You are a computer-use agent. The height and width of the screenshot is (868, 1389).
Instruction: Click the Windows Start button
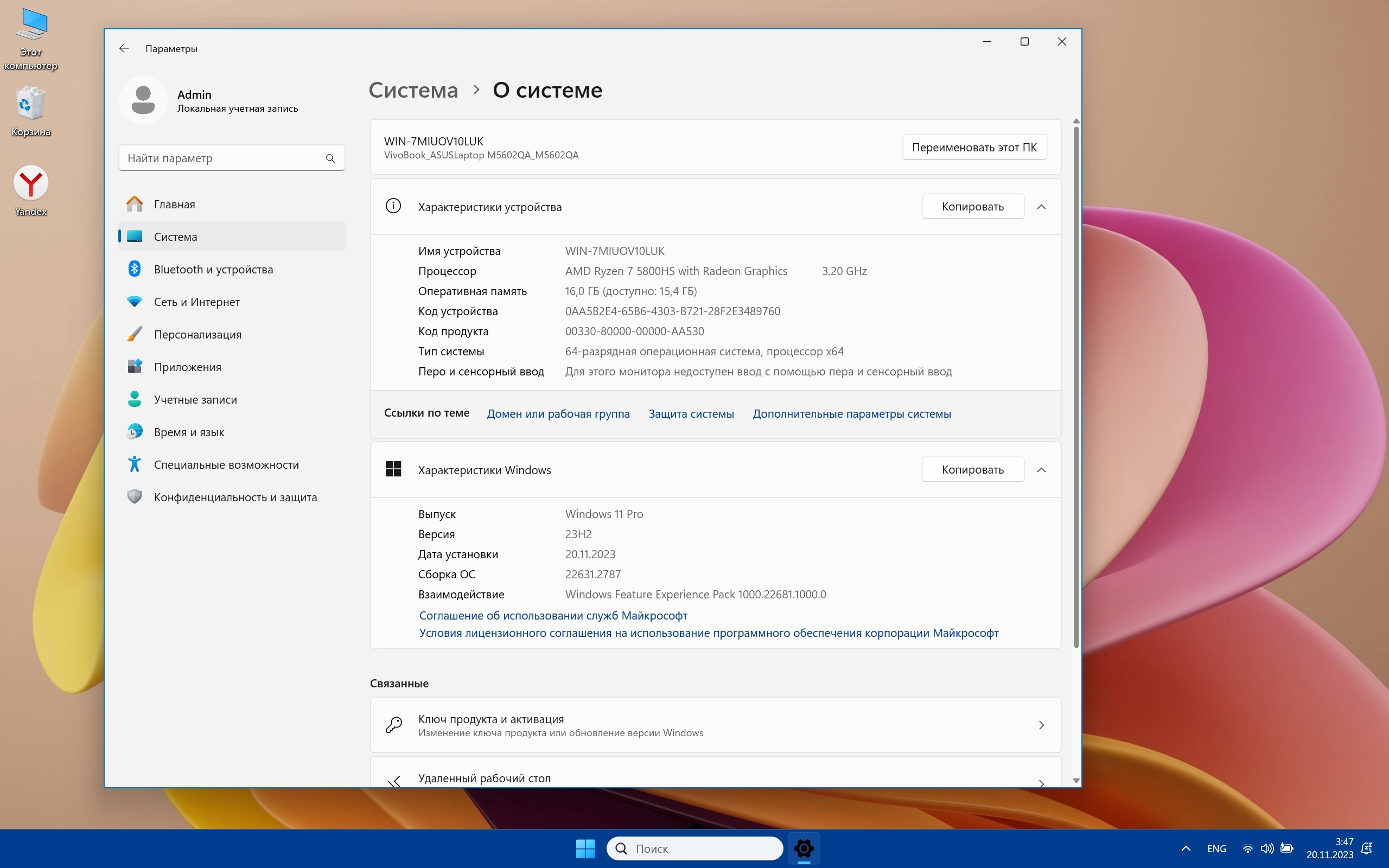(585, 848)
